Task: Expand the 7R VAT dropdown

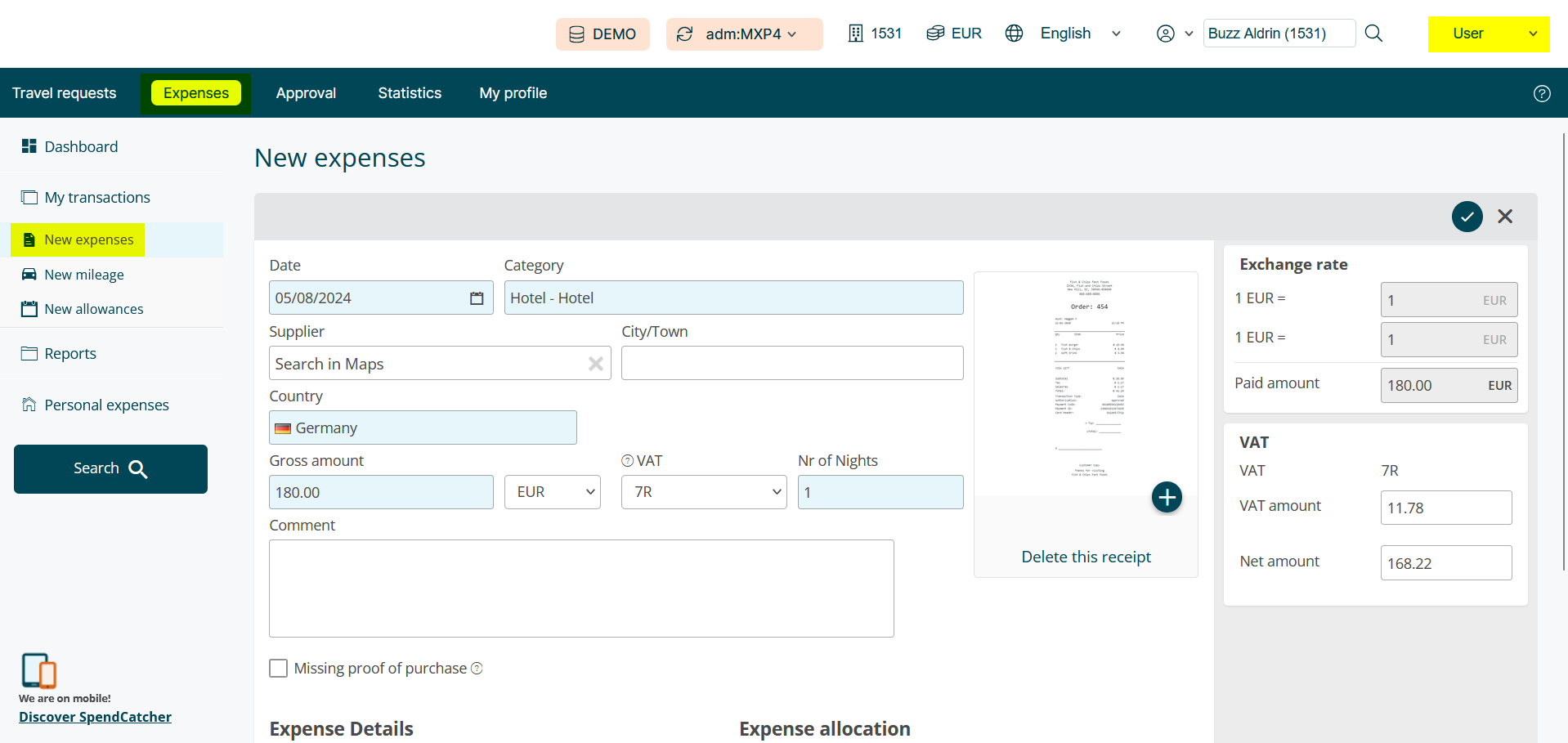Action: click(x=703, y=492)
